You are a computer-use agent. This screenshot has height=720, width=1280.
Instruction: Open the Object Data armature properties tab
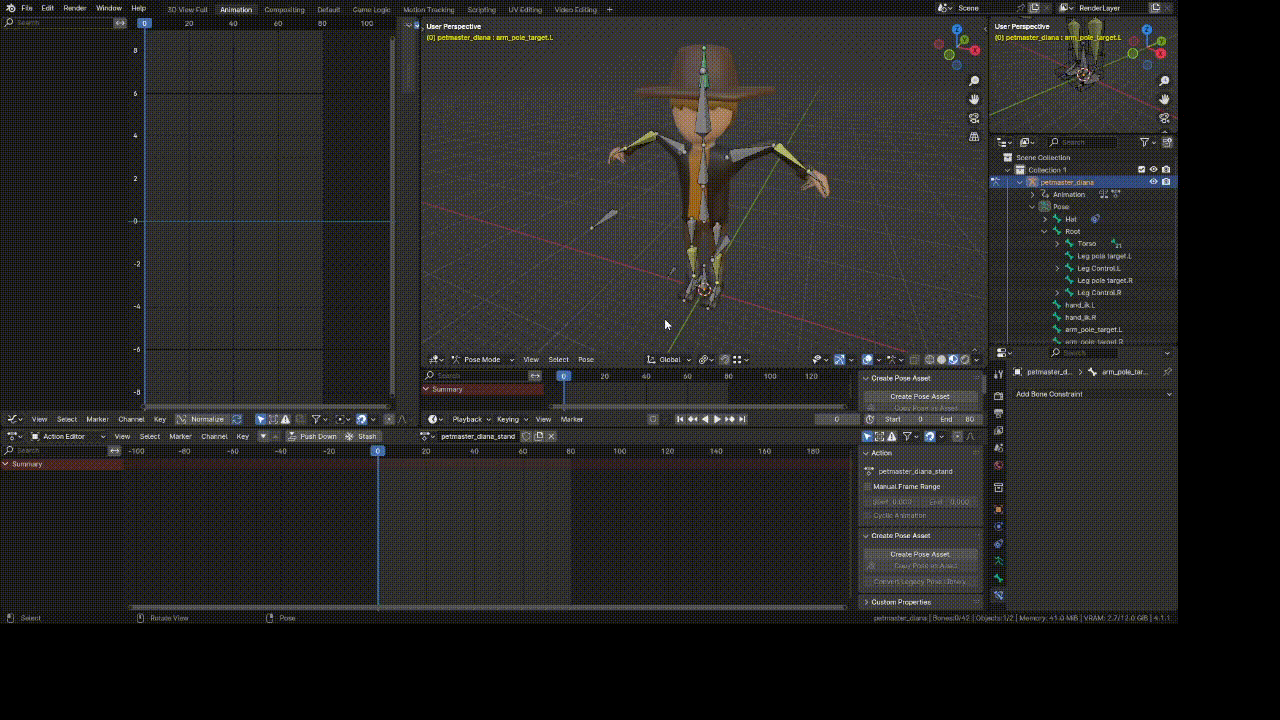998,561
